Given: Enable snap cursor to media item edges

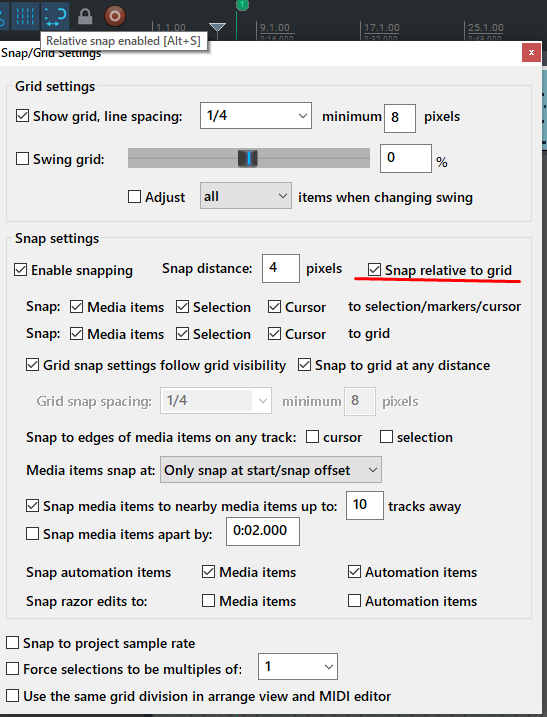Looking at the screenshot, I should point(312,437).
